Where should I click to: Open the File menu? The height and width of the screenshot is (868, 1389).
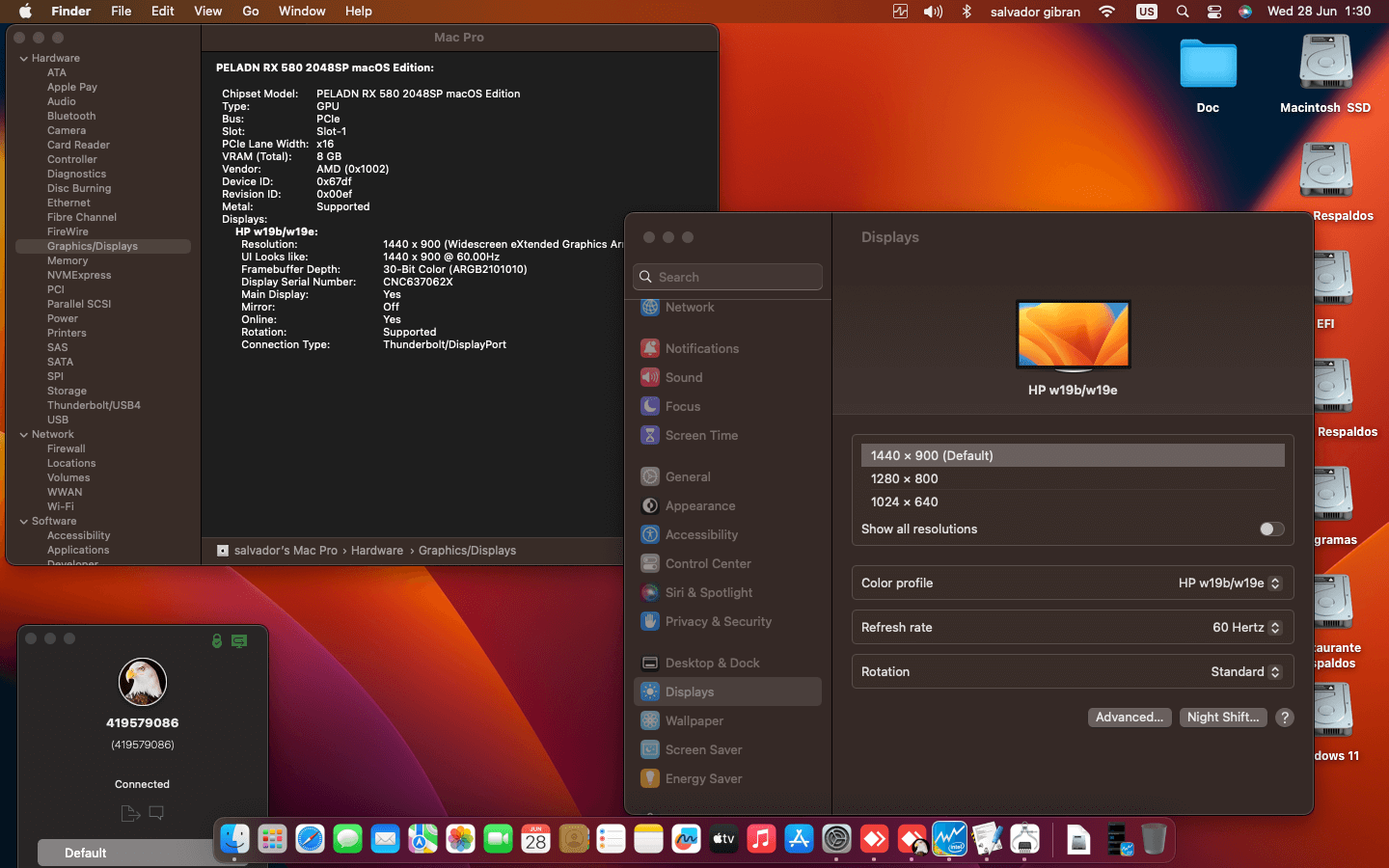121,12
